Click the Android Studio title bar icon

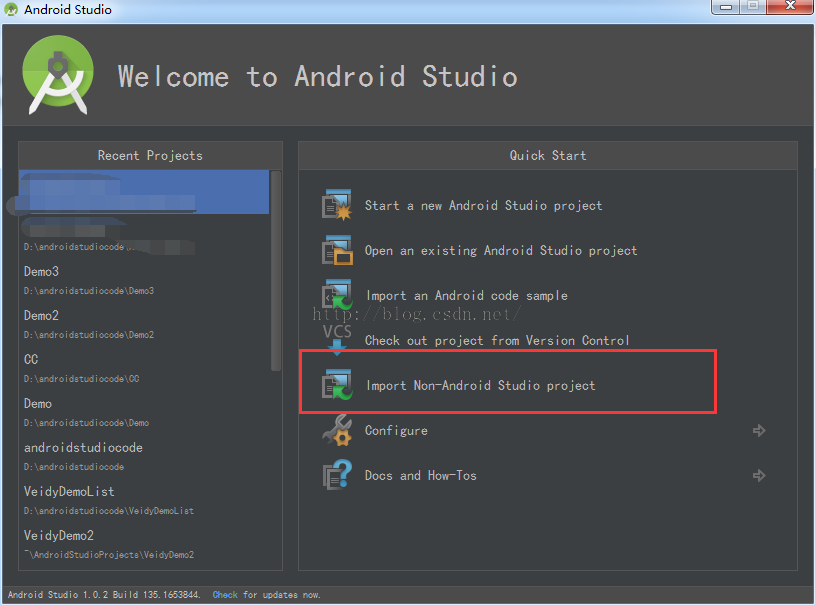click(x=11, y=9)
